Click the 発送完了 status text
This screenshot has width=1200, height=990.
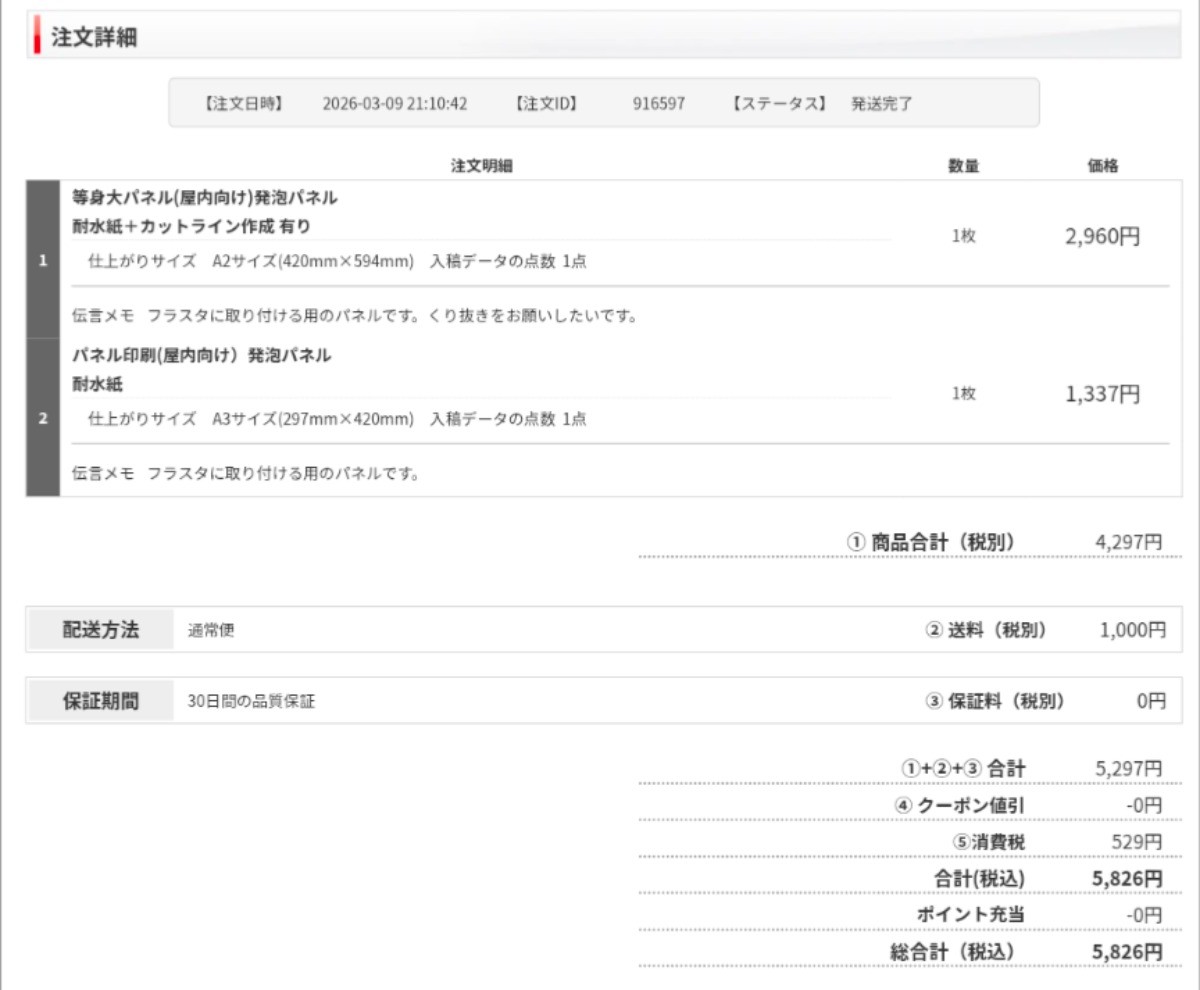click(x=881, y=103)
